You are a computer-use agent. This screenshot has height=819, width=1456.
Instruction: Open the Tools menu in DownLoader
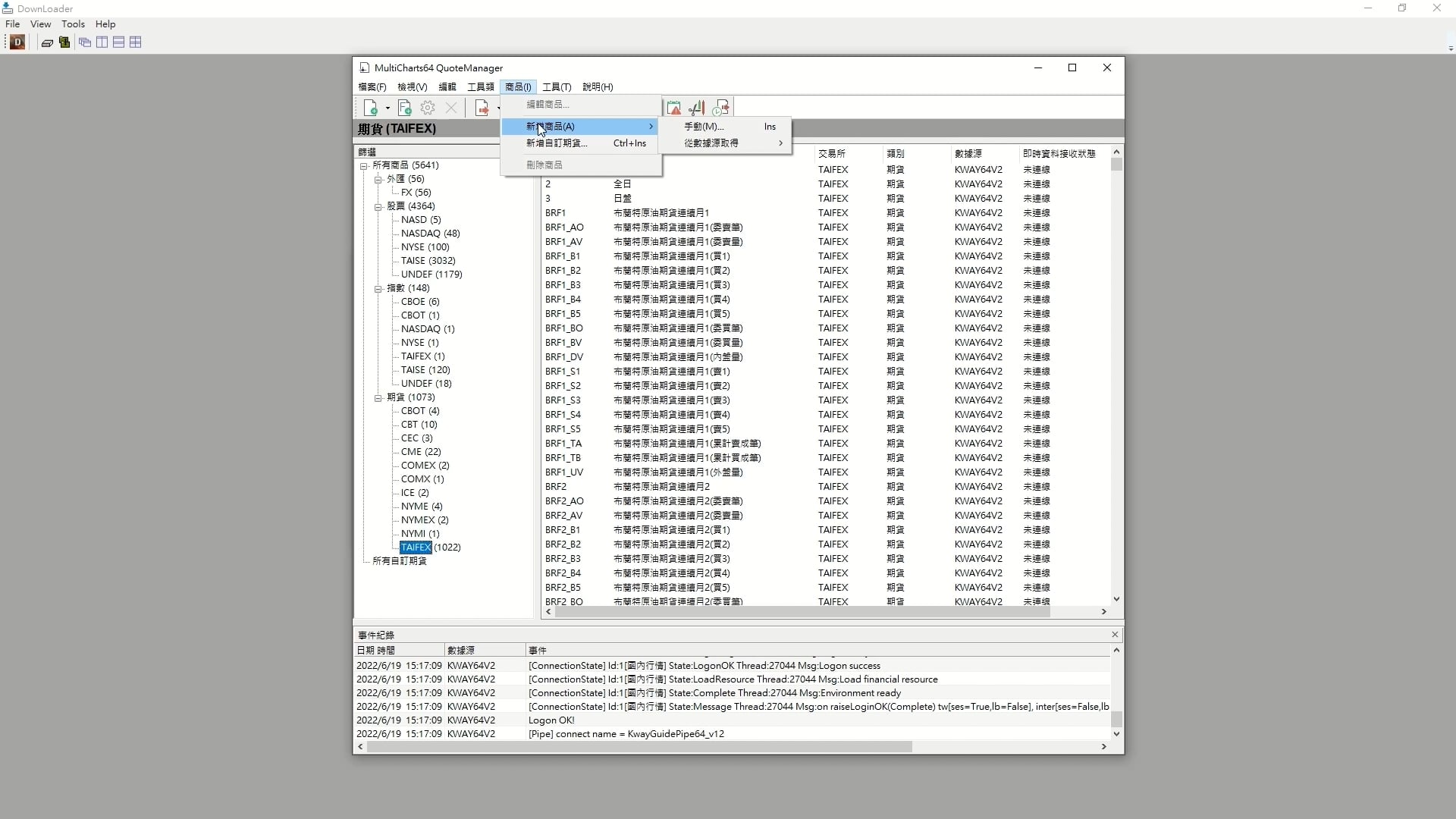pyautogui.click(x=73, y=24)
